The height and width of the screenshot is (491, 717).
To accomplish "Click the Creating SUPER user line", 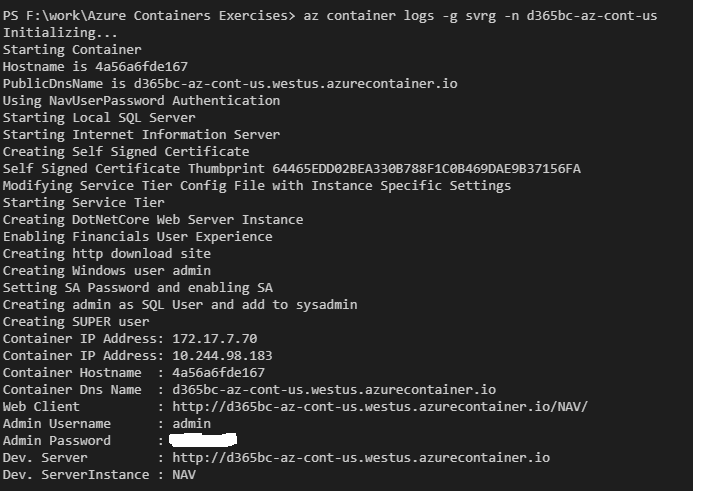I will click(76, 322).
